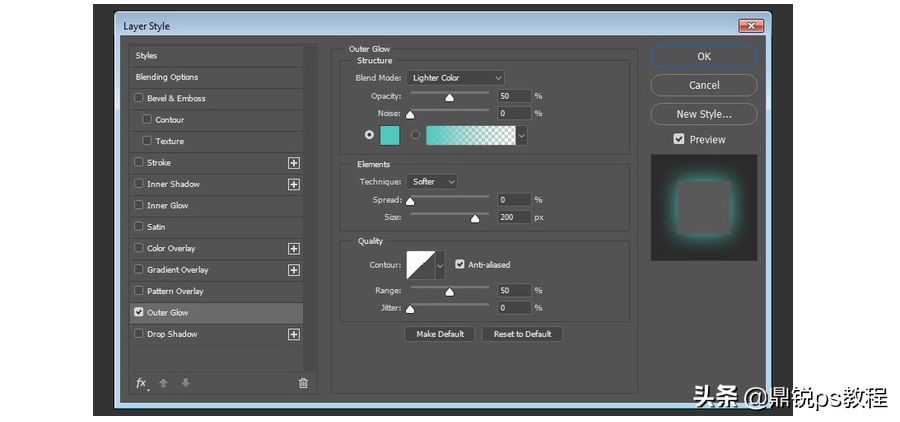Click the OK button
Screen dimensions: 900x422
[x=704, y=56]
